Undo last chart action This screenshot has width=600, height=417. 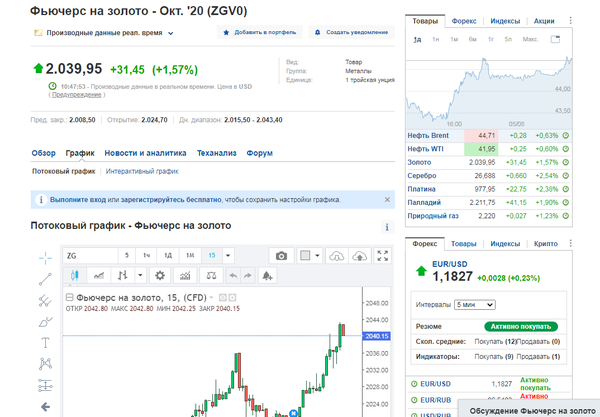233,275
